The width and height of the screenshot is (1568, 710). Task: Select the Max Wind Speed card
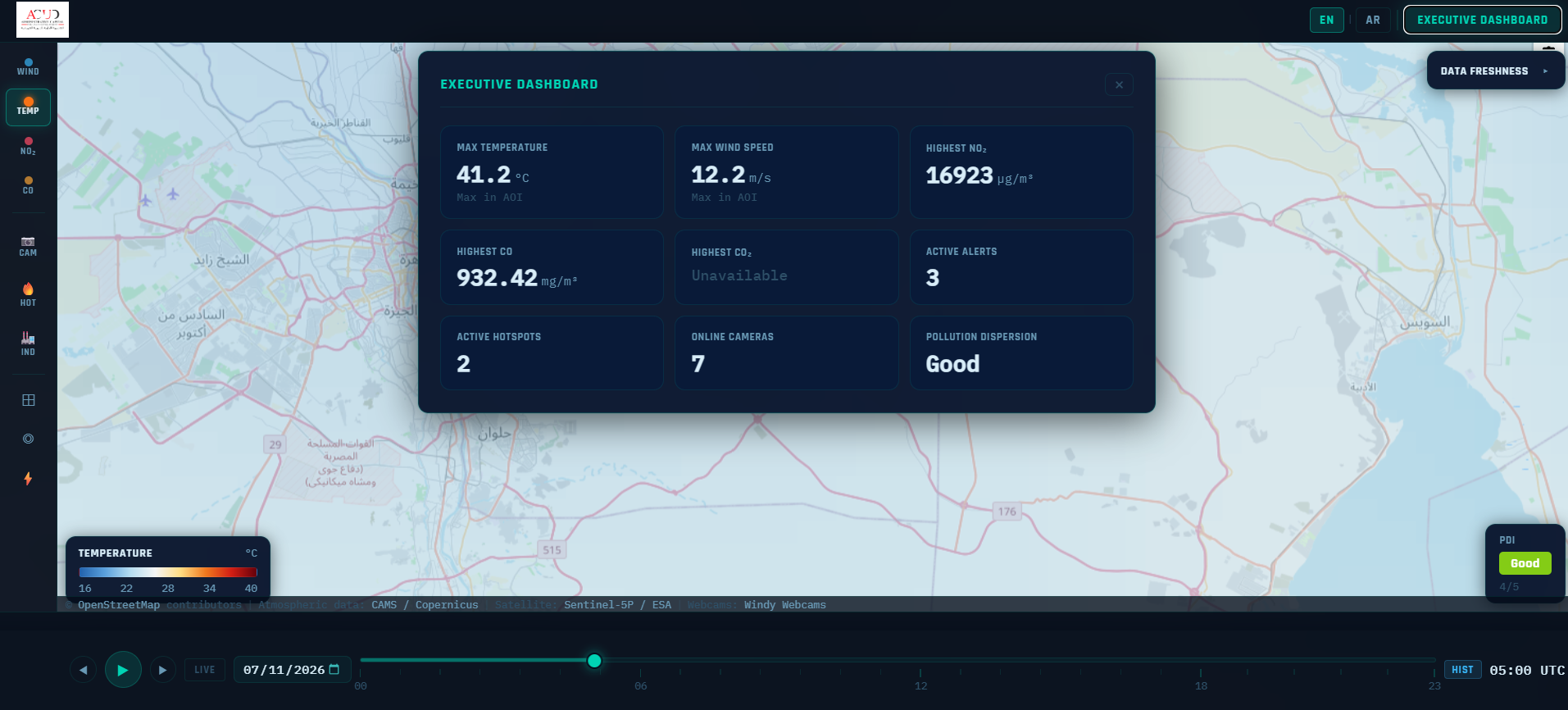(x=786, y=172)
